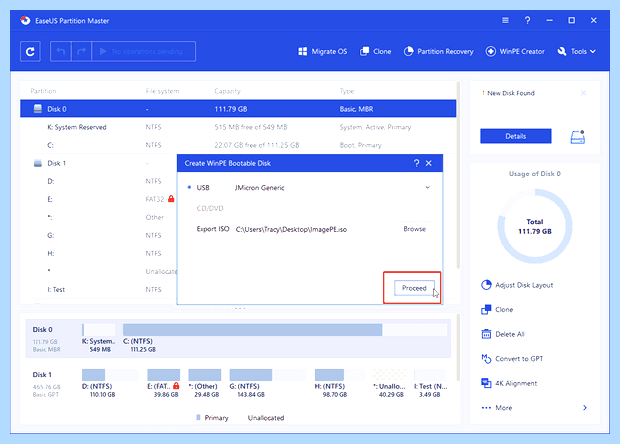Open help in WinPE dialog
The image size is (620, 444).
416,163
